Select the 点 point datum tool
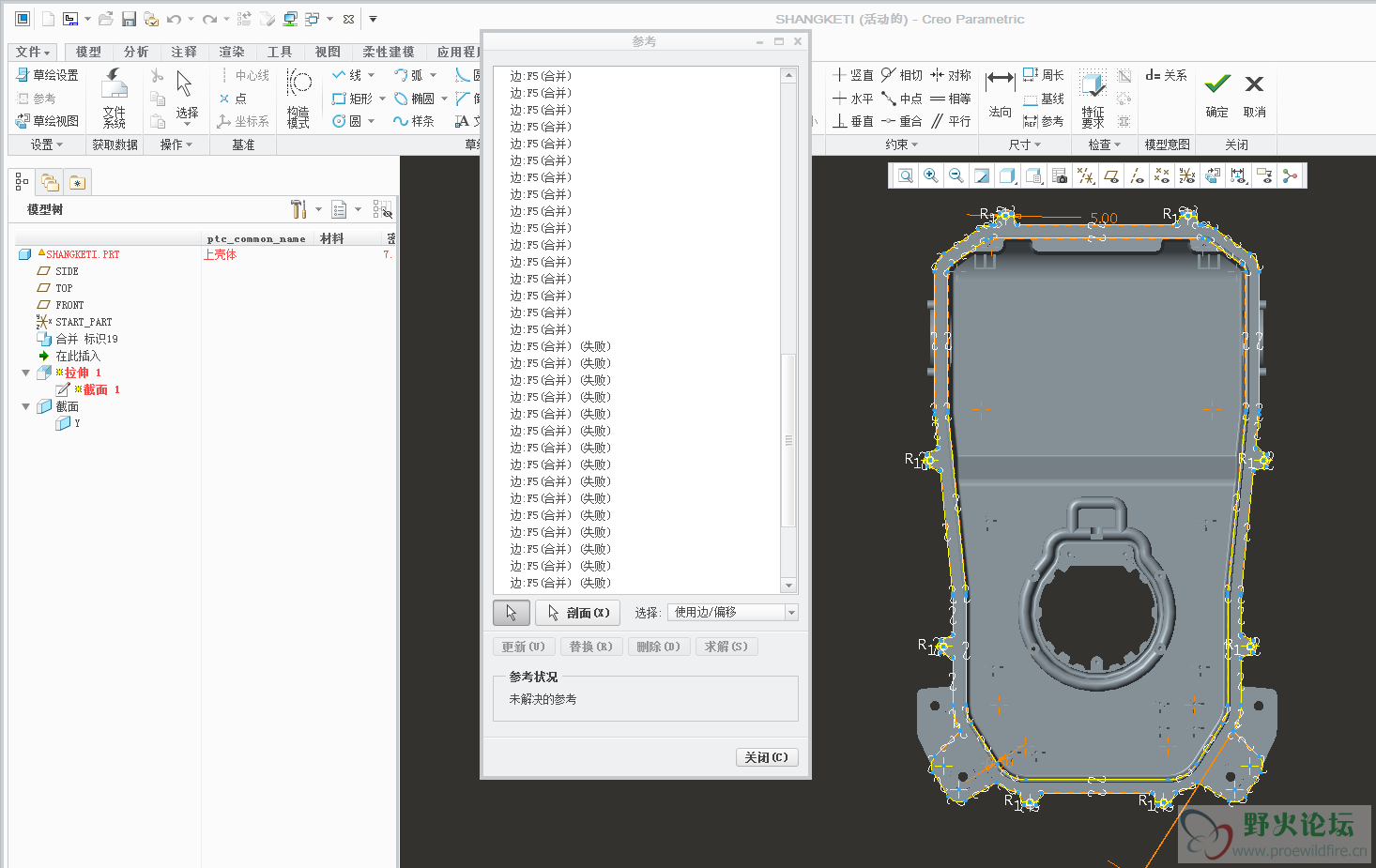Screen dimensions: 1376x868 (233, 99)
